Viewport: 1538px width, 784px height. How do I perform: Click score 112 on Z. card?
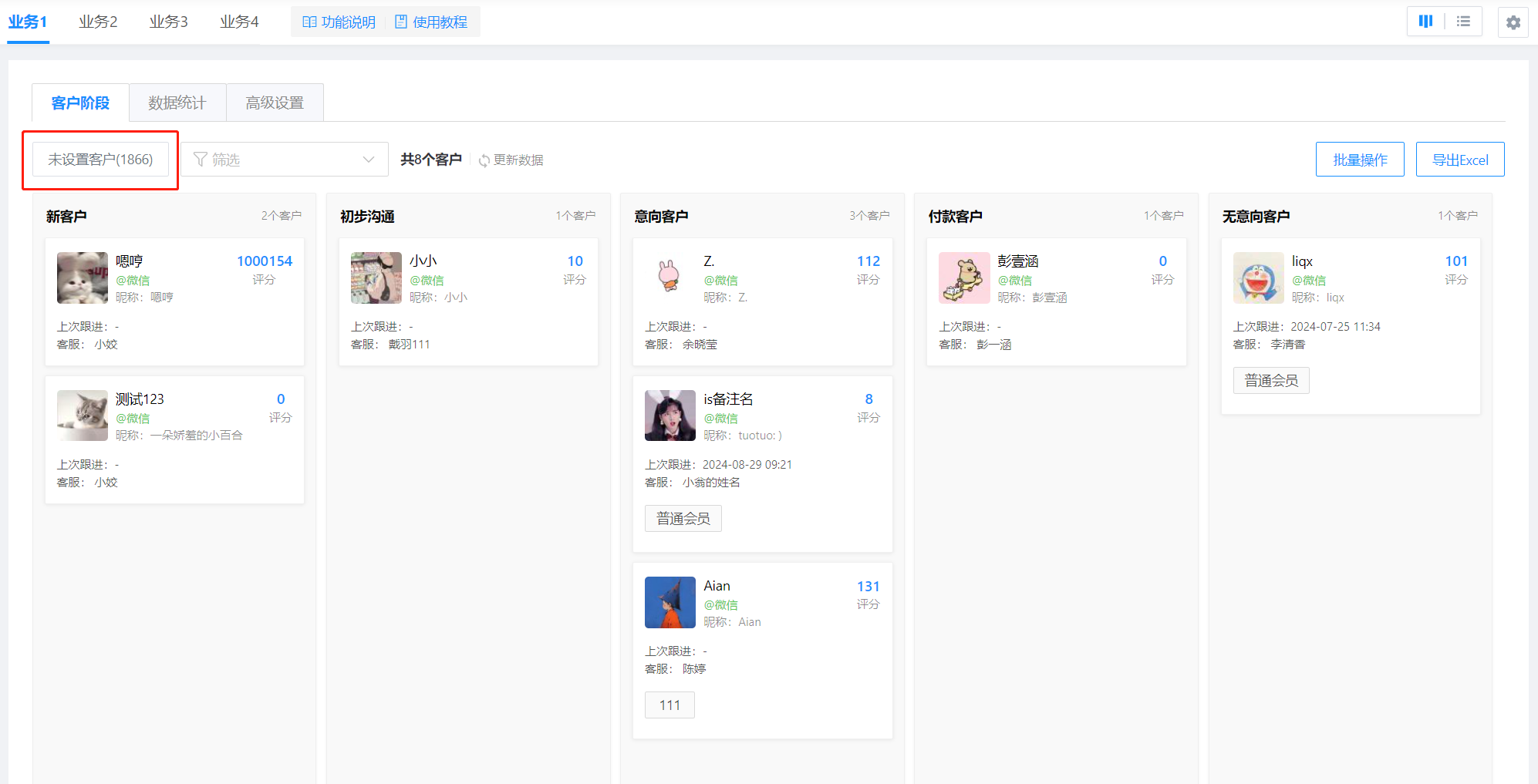(868, 261)
